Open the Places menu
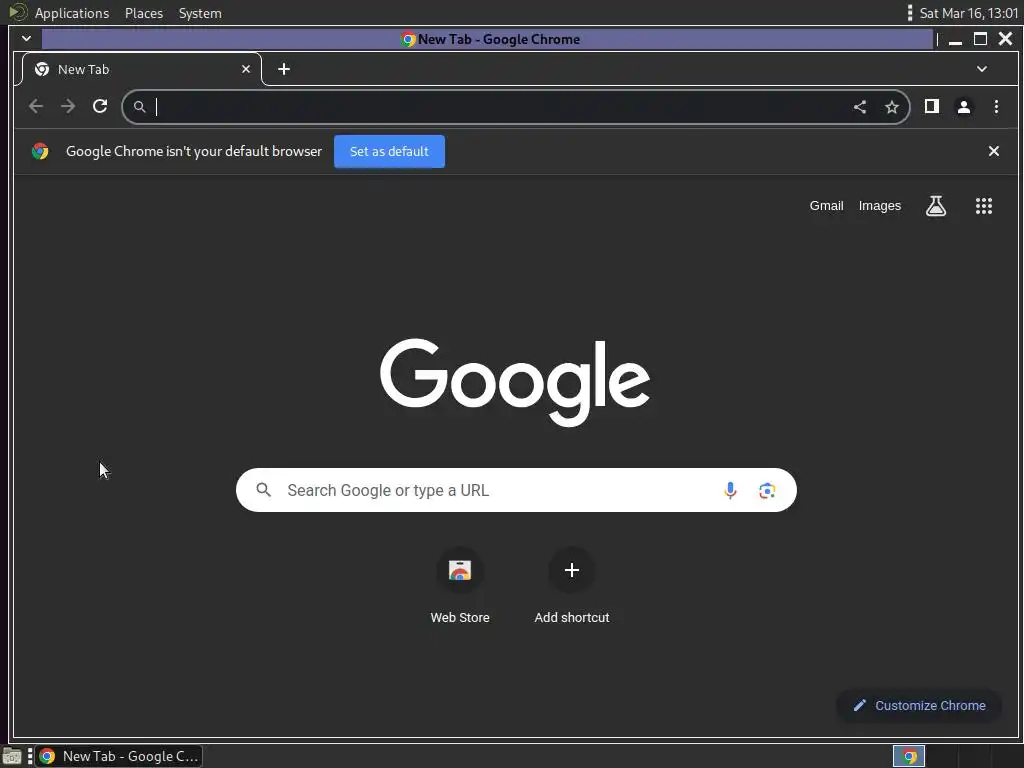 pyautogui.click(x=144, y=13)
